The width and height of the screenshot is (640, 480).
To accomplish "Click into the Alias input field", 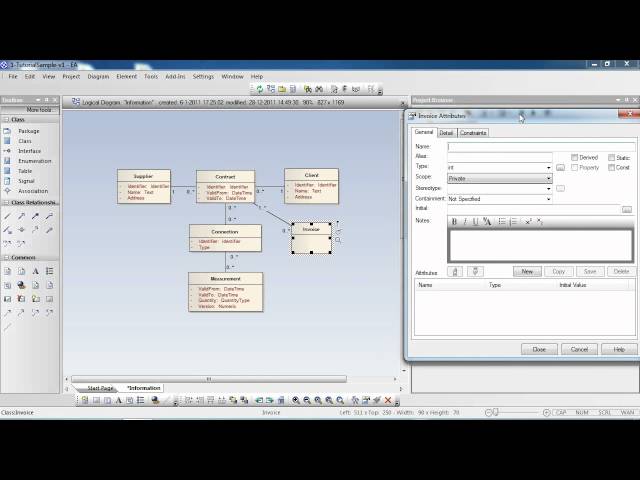I will tap(500, 157).
